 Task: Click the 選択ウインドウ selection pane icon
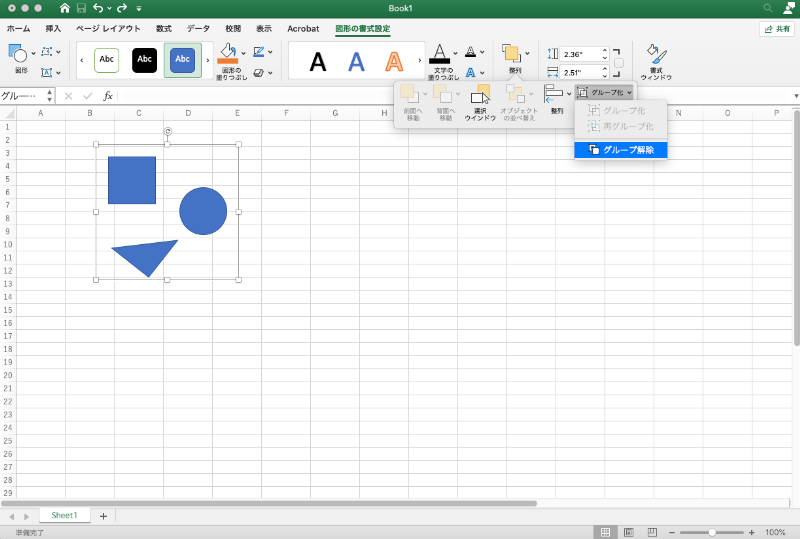[480, 103]
